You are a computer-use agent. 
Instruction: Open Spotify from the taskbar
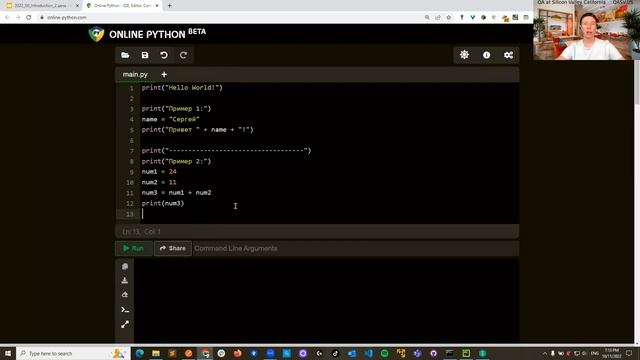click(x=384, y=353)
